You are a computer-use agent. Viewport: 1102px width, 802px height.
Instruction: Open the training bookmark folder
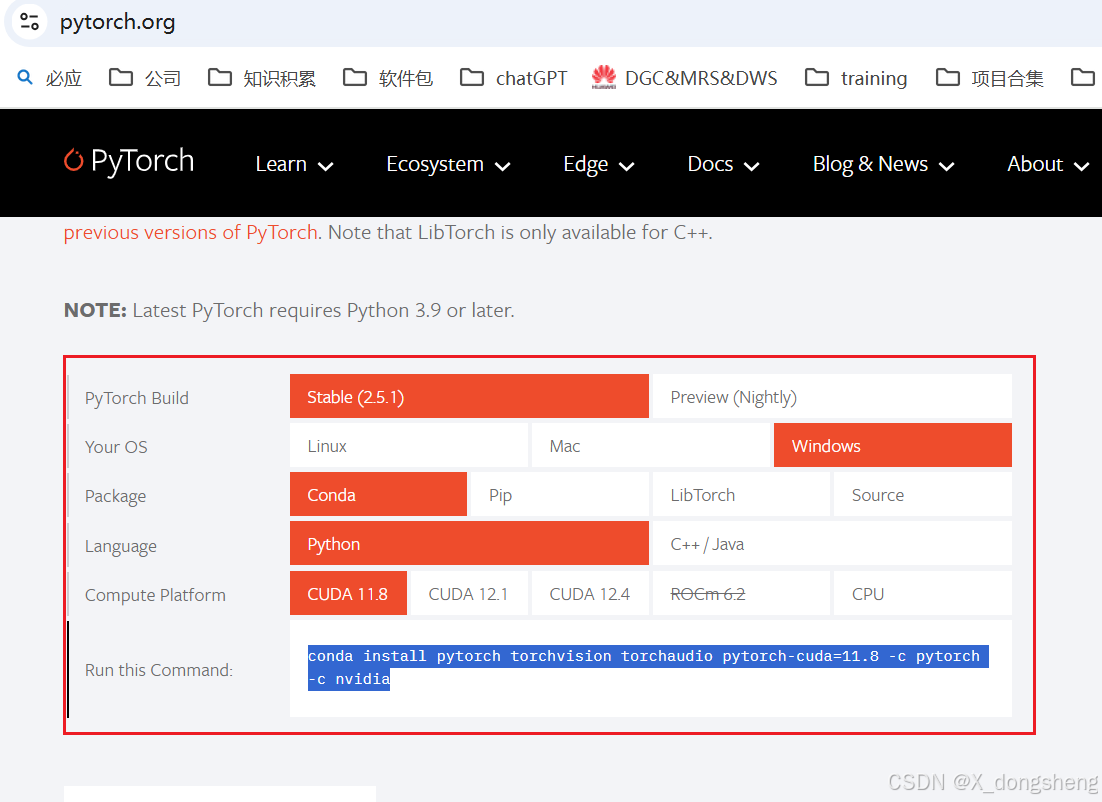coord(856,78)
